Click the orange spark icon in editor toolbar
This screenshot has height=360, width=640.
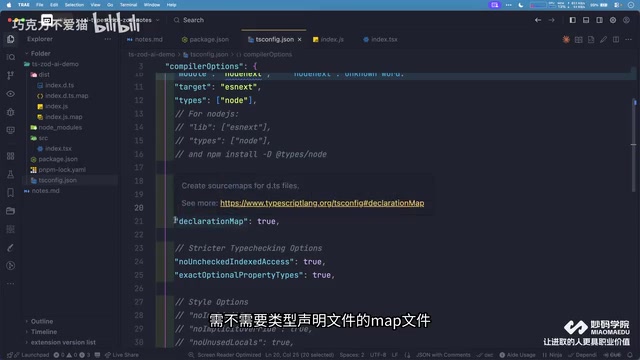(x=566, y=40)
